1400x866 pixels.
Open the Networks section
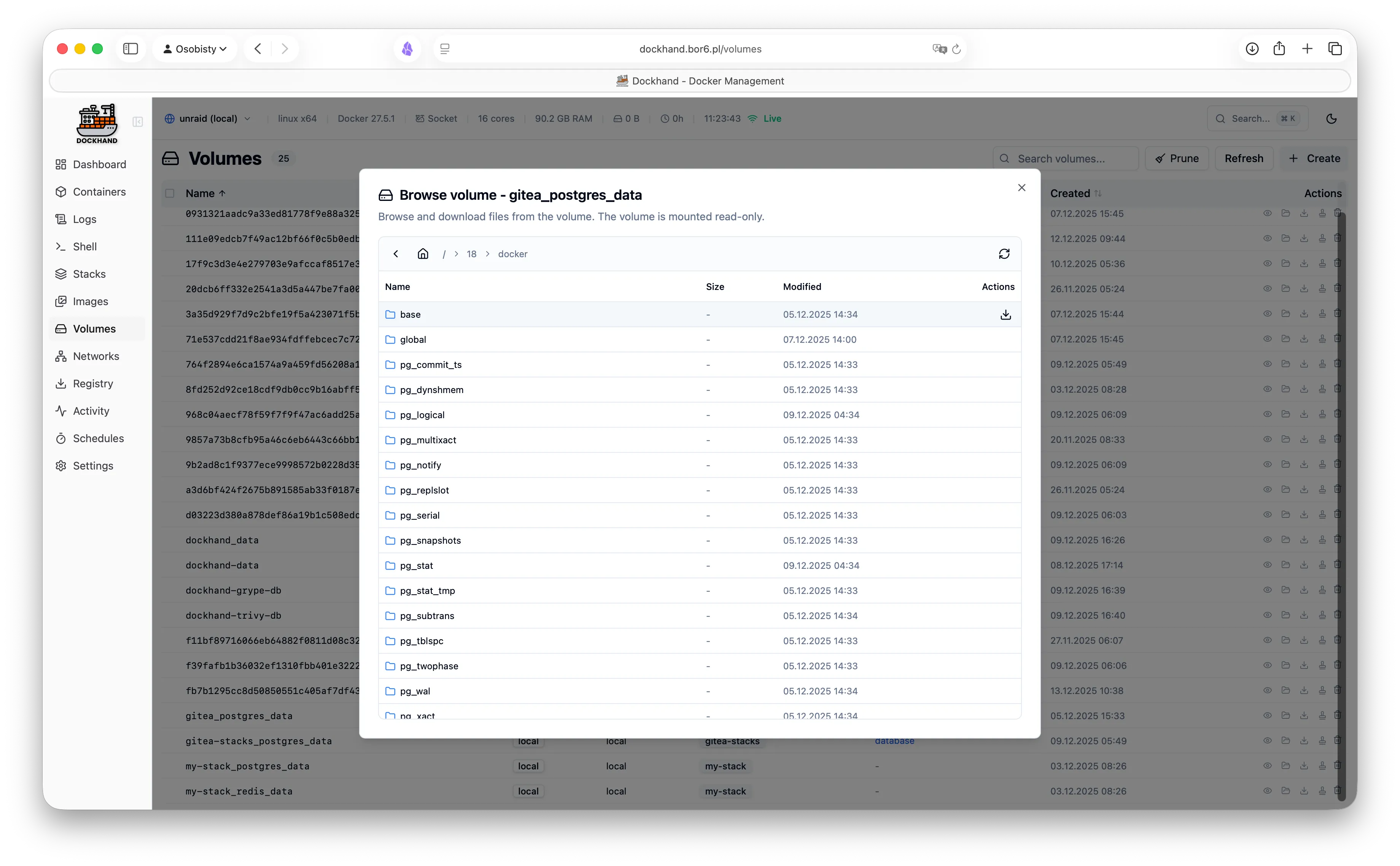click(95, 356)
